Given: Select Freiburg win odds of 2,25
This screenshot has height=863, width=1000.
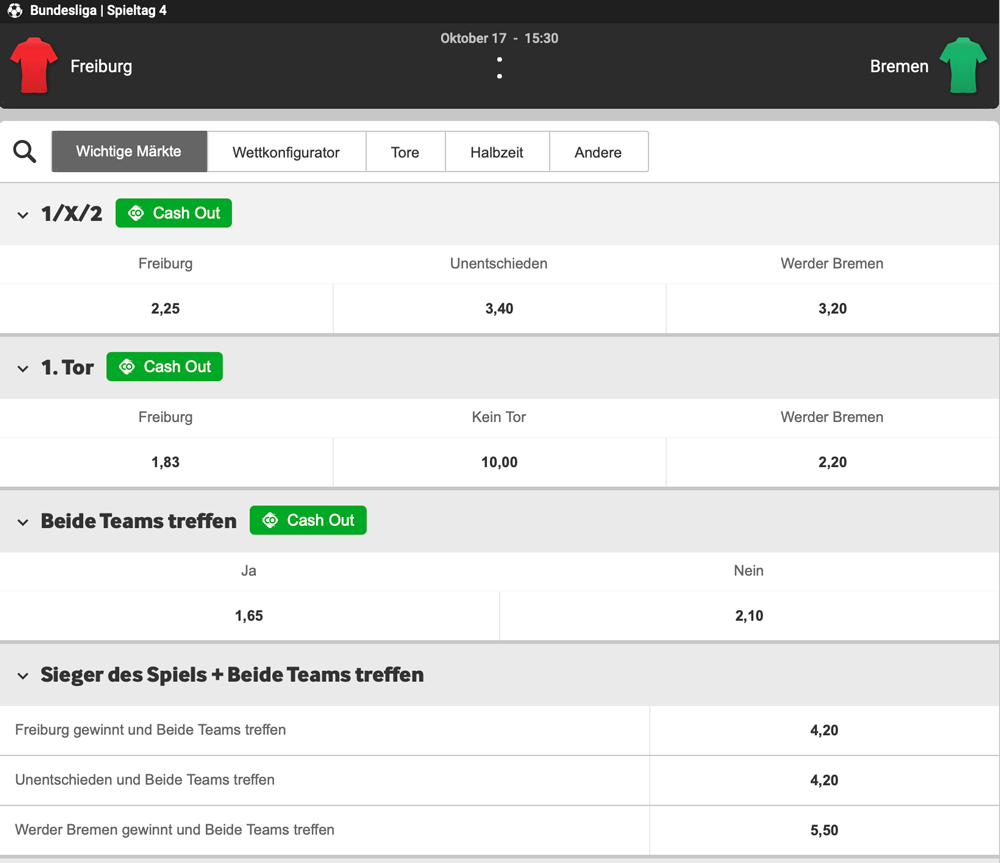Looking at the screenshot, I should click(166, 308).
